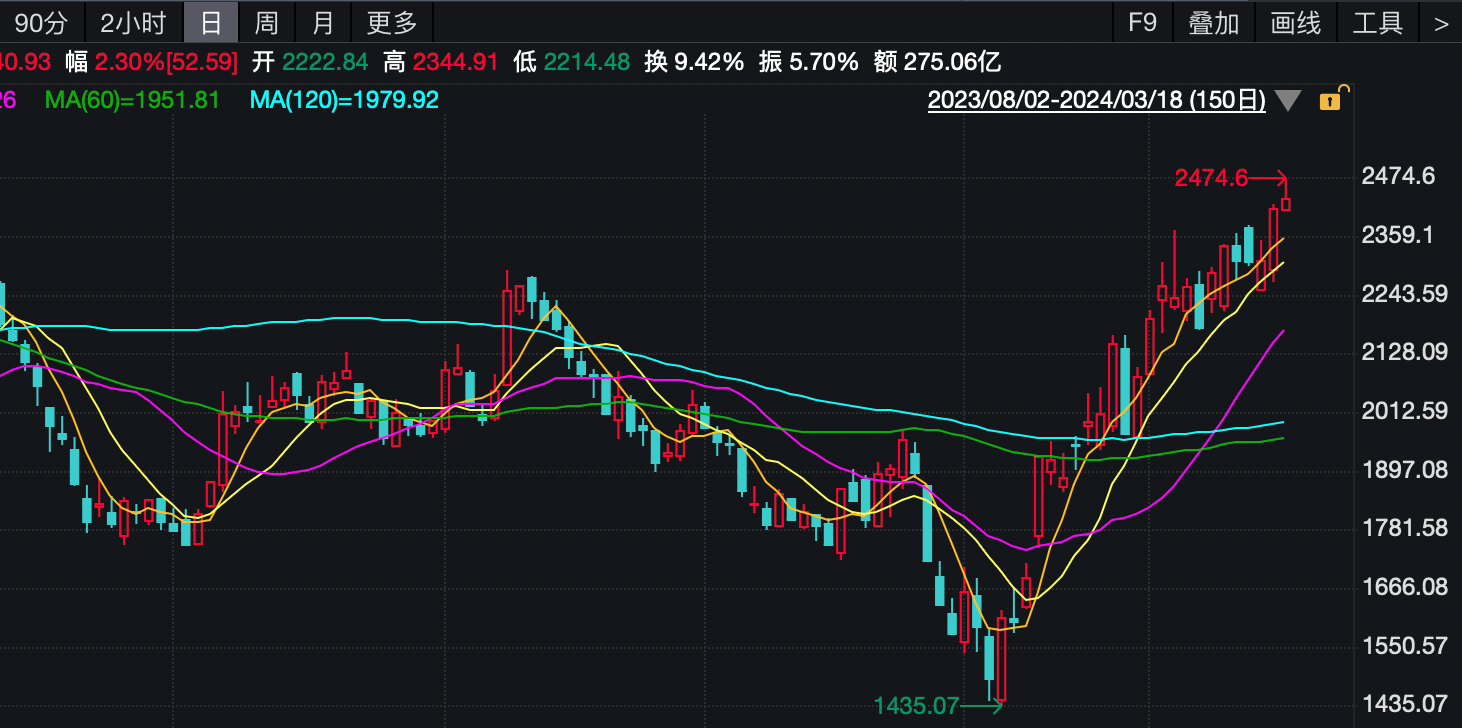The width and height of the screenshot is (1462, 728).
Task: Click the green 1435.07 low marker label
Action: tap(917, 706)
